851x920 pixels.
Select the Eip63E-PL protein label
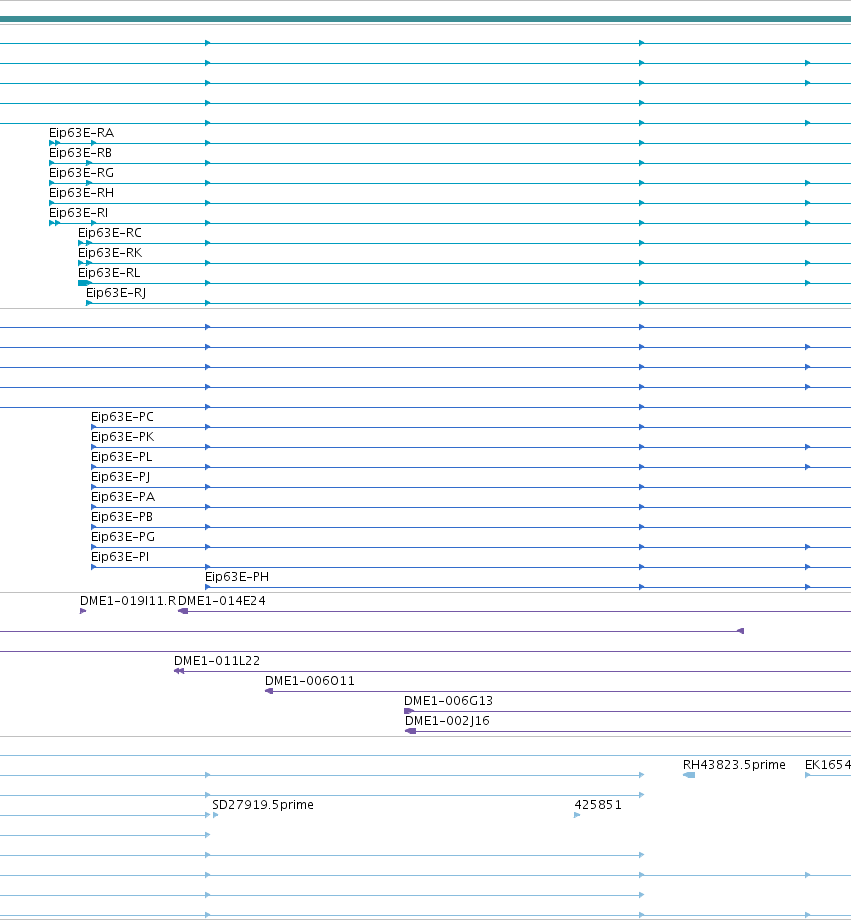point(121,457)
